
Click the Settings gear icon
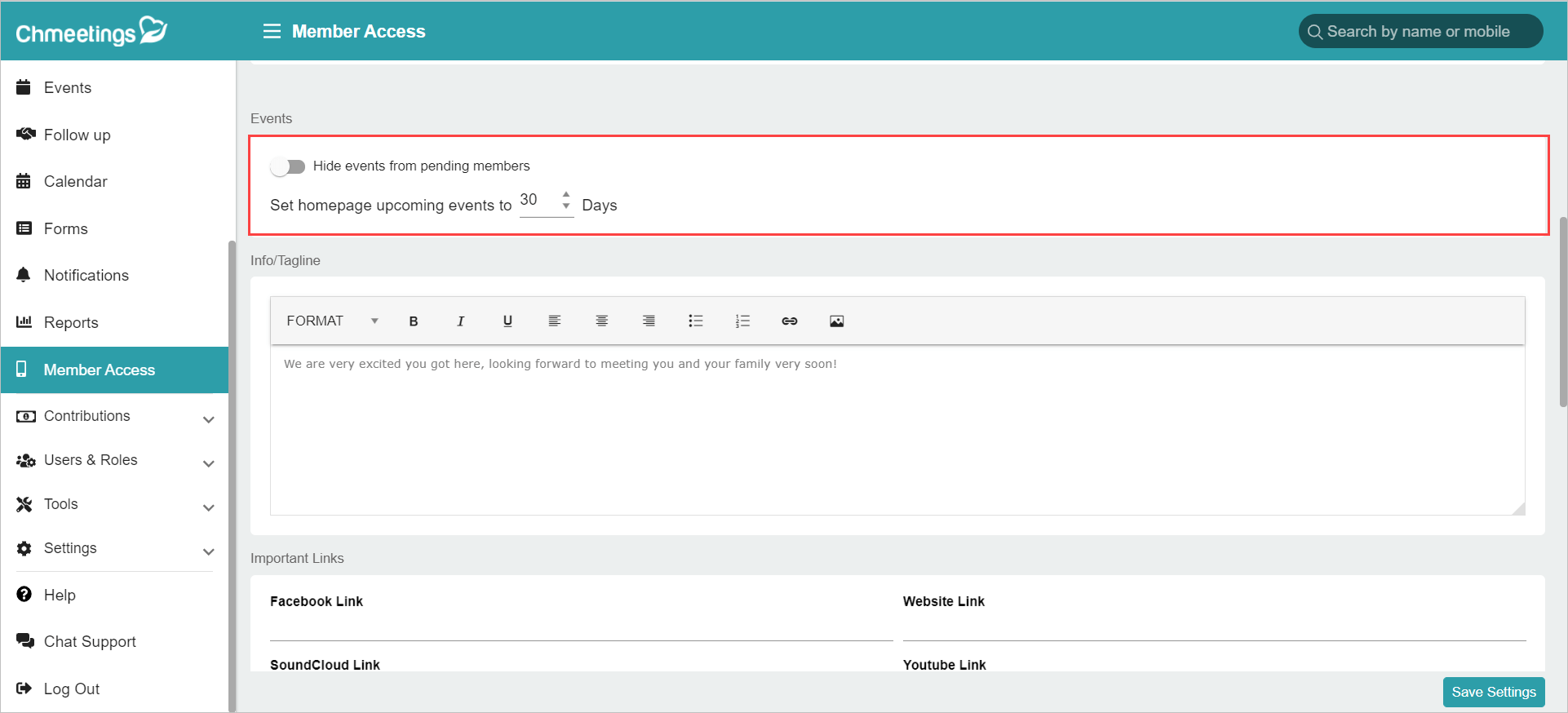point(24,548)
